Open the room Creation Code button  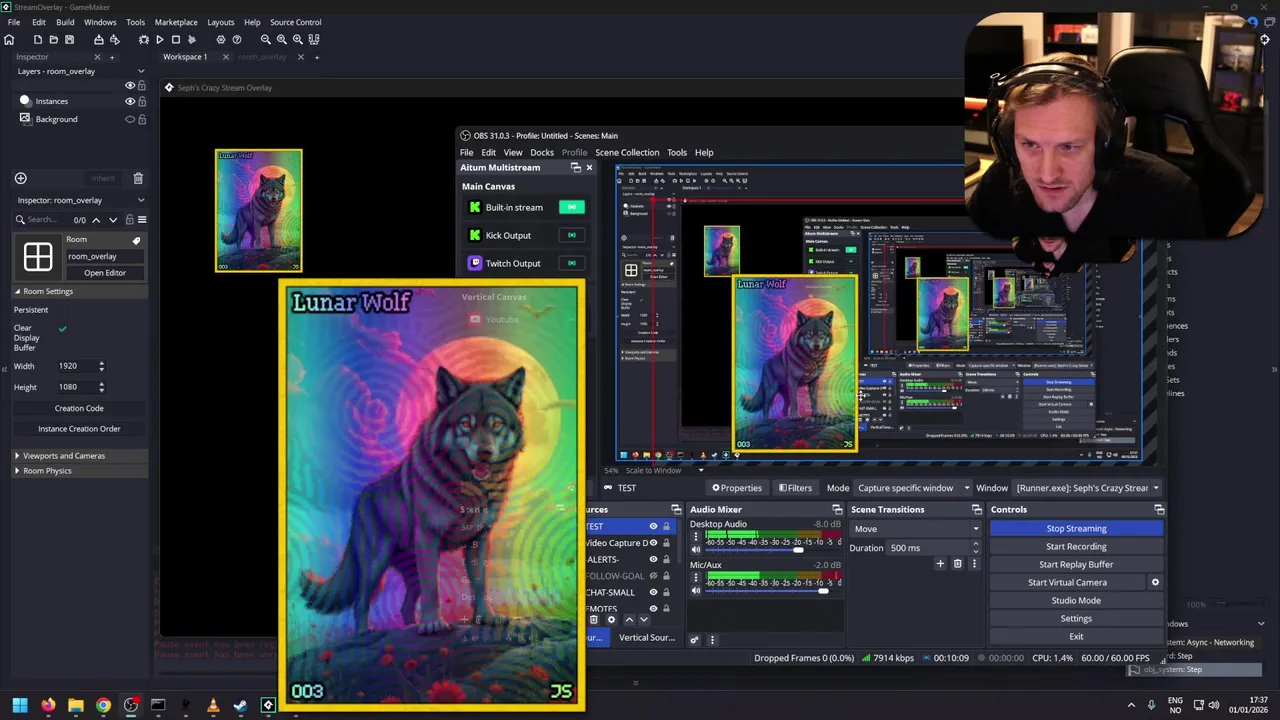pos(79,408)
